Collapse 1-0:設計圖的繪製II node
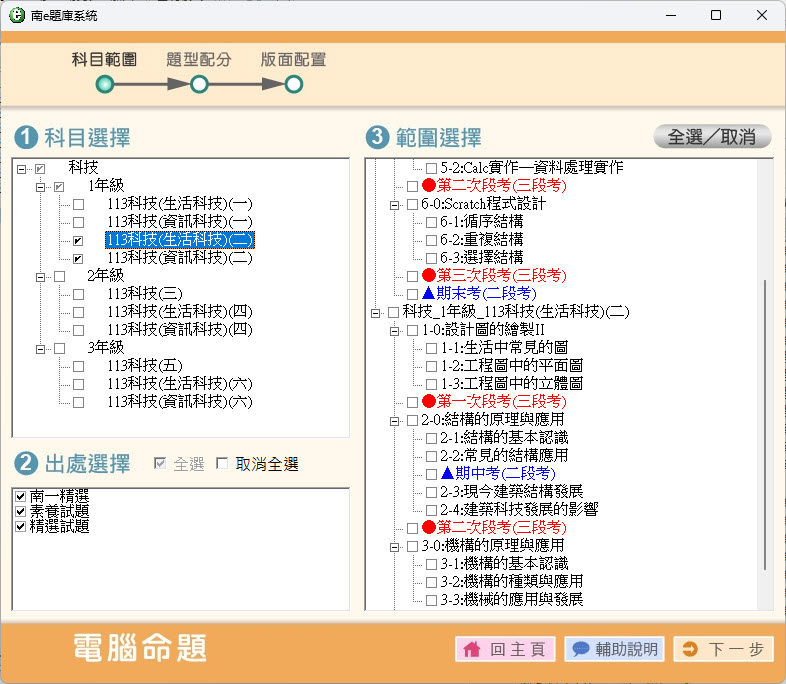The height and width of the screenshot is (684, 786). tap(395, 331)
